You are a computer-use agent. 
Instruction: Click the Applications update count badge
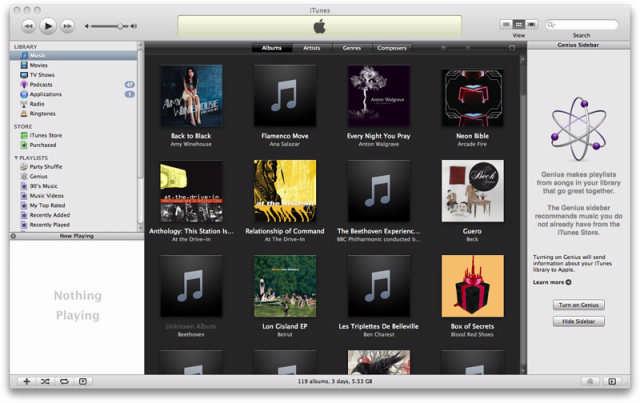[129, 94]
